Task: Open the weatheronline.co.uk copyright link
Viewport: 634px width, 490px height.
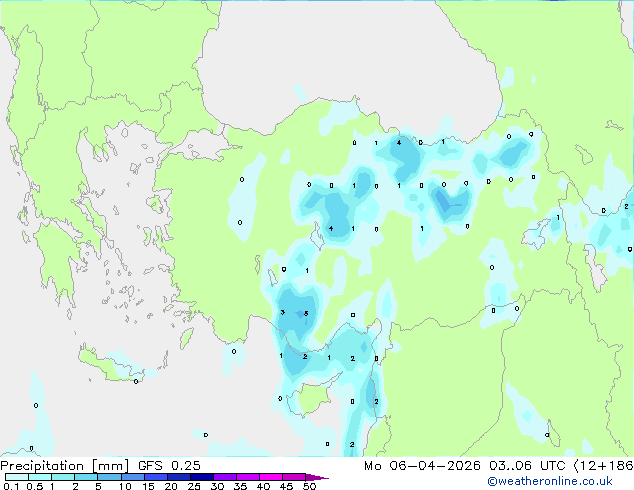Action: click(x=550, y=481)
